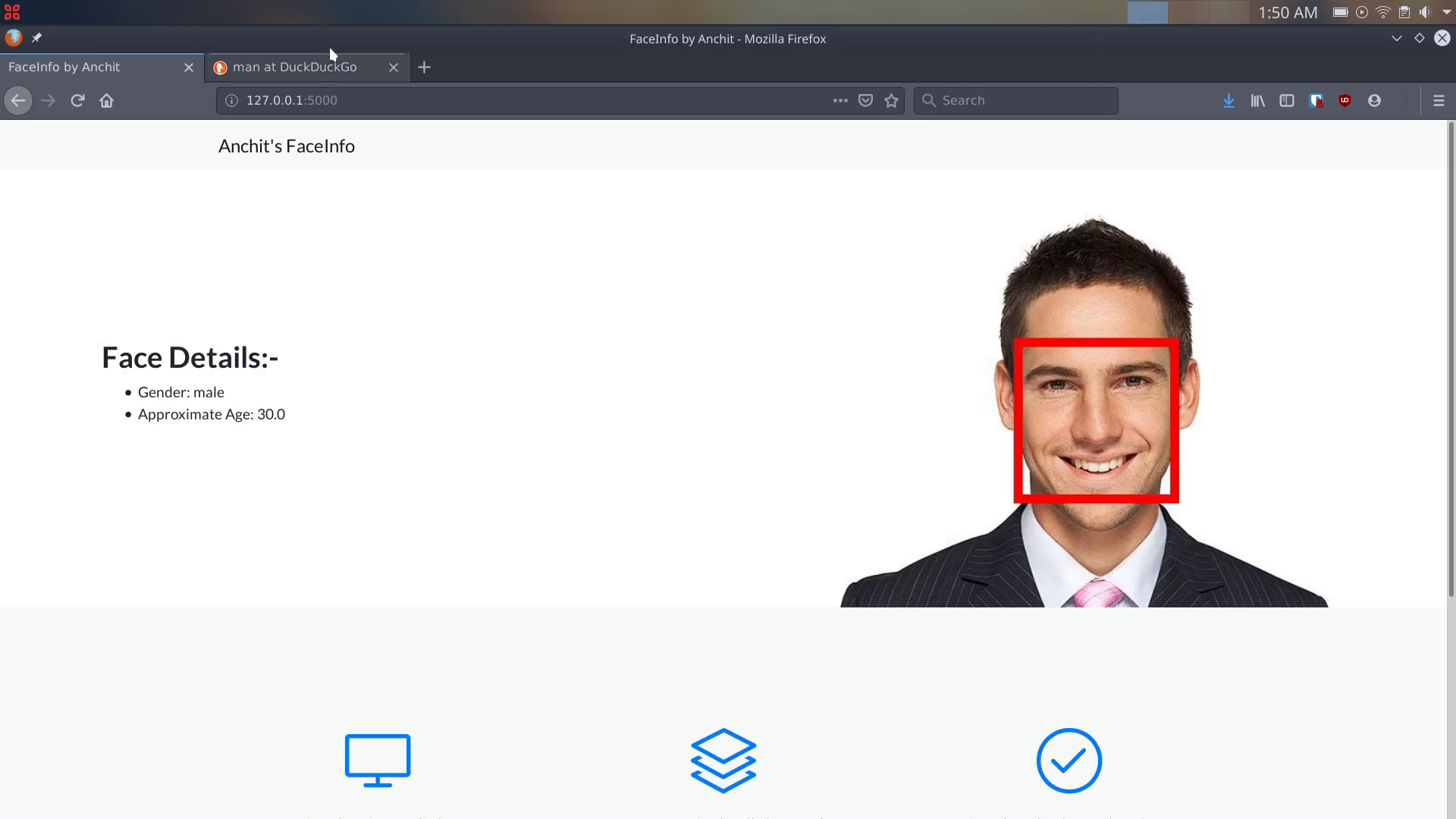The height and width of the screenshot is (819, 1456).
Task: Switch to man at DuckDuckGo tab
Action: tap(294, 67)
